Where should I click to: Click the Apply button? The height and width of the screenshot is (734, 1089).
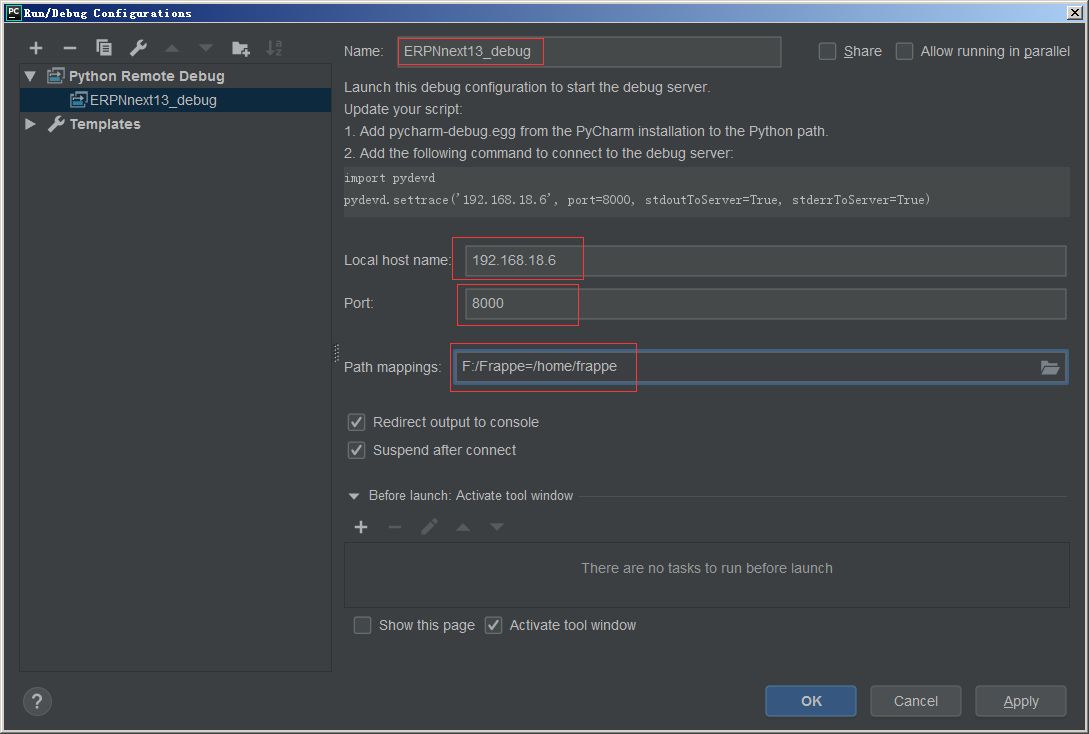pyautogui.click(x=1020, y=701)
